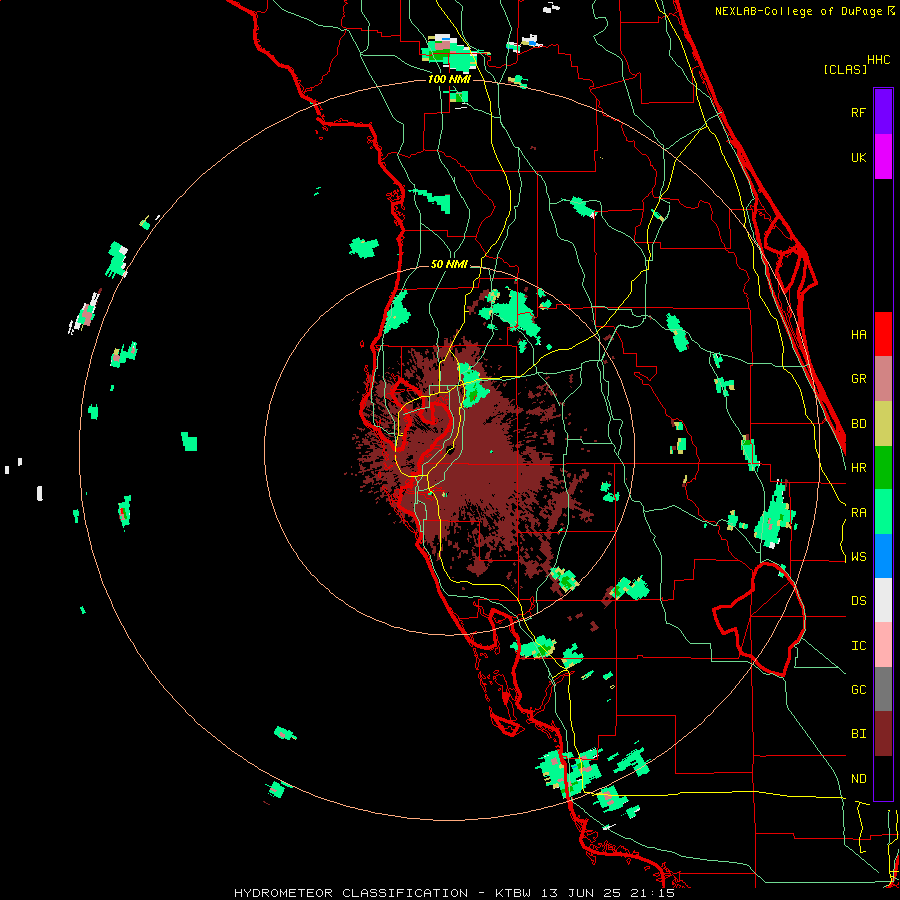Click the GR legend label
Image resolution: width=900 pixels, height=900 pixels.
point(858,379)
